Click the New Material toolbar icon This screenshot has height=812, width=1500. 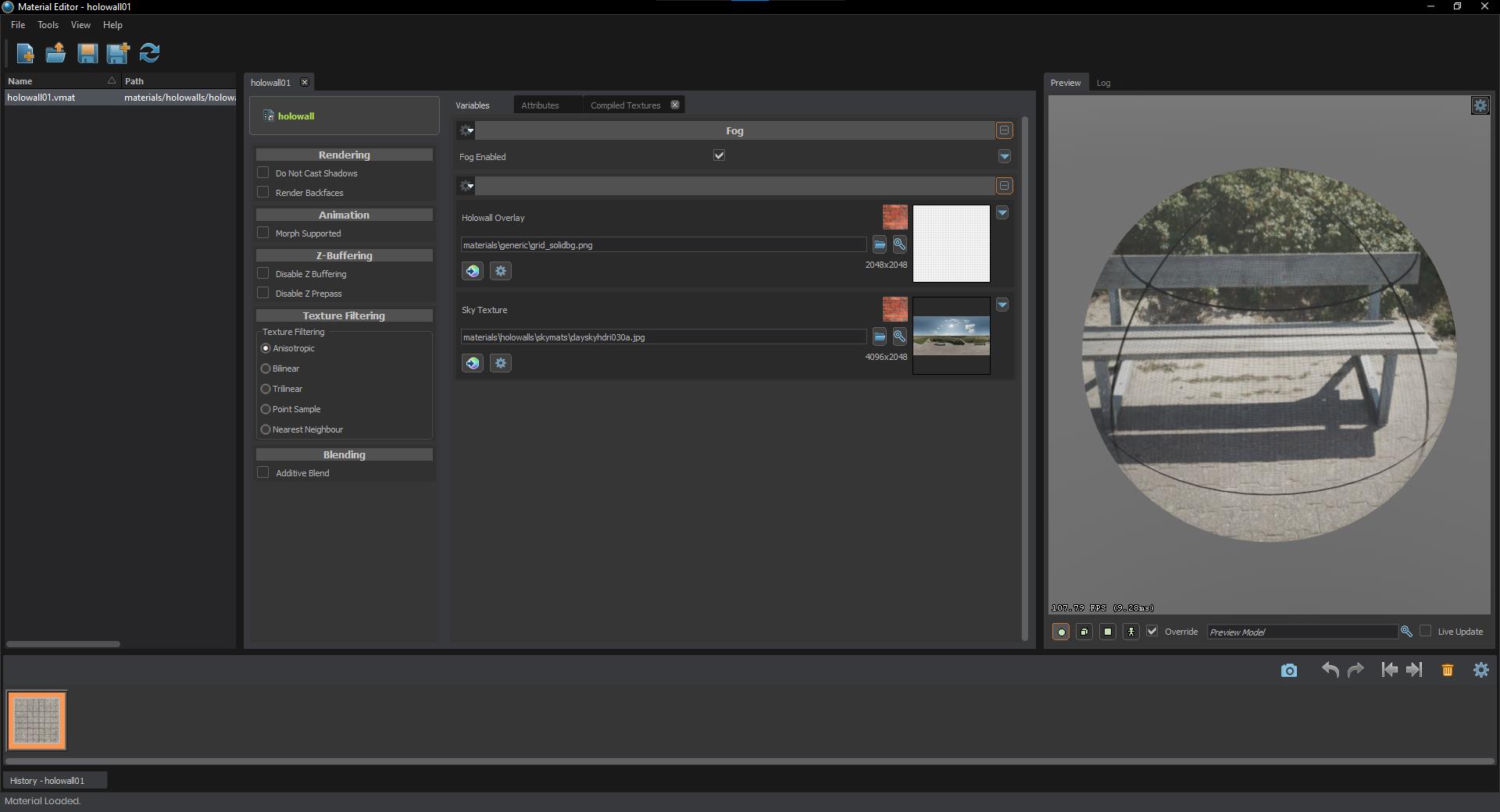pos(25,53)
